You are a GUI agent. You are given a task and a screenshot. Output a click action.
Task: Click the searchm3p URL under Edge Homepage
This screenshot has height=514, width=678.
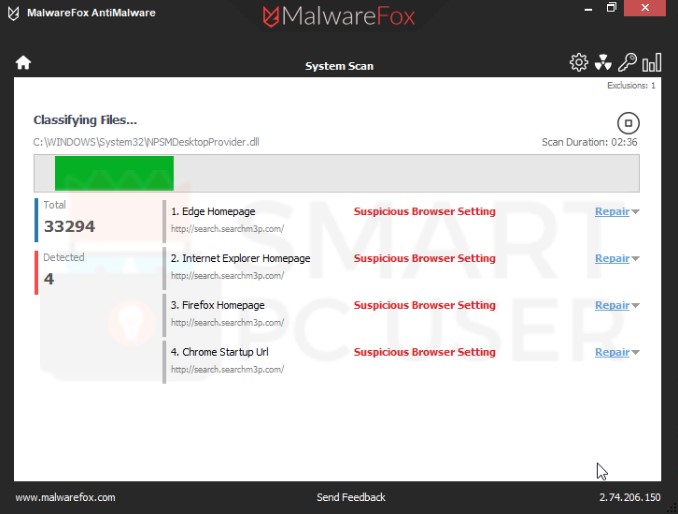tap(227, 229)
